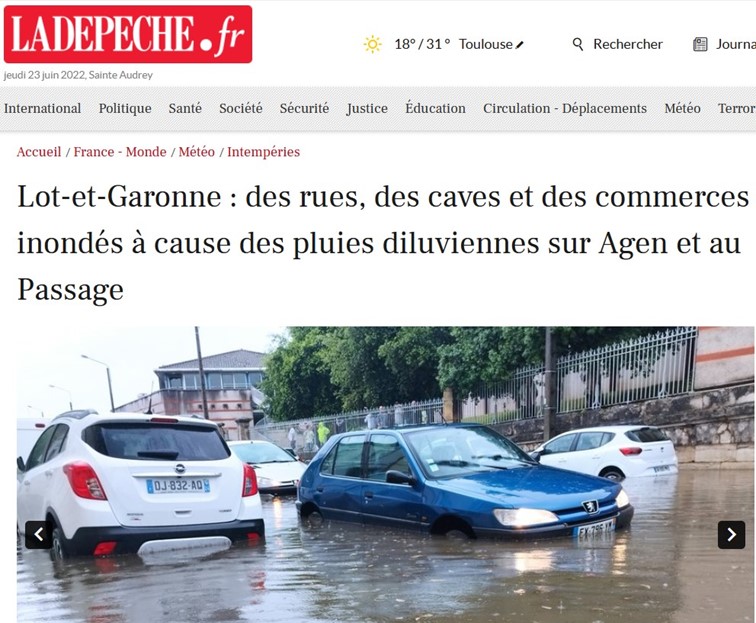Open the International section

(42, 108)
